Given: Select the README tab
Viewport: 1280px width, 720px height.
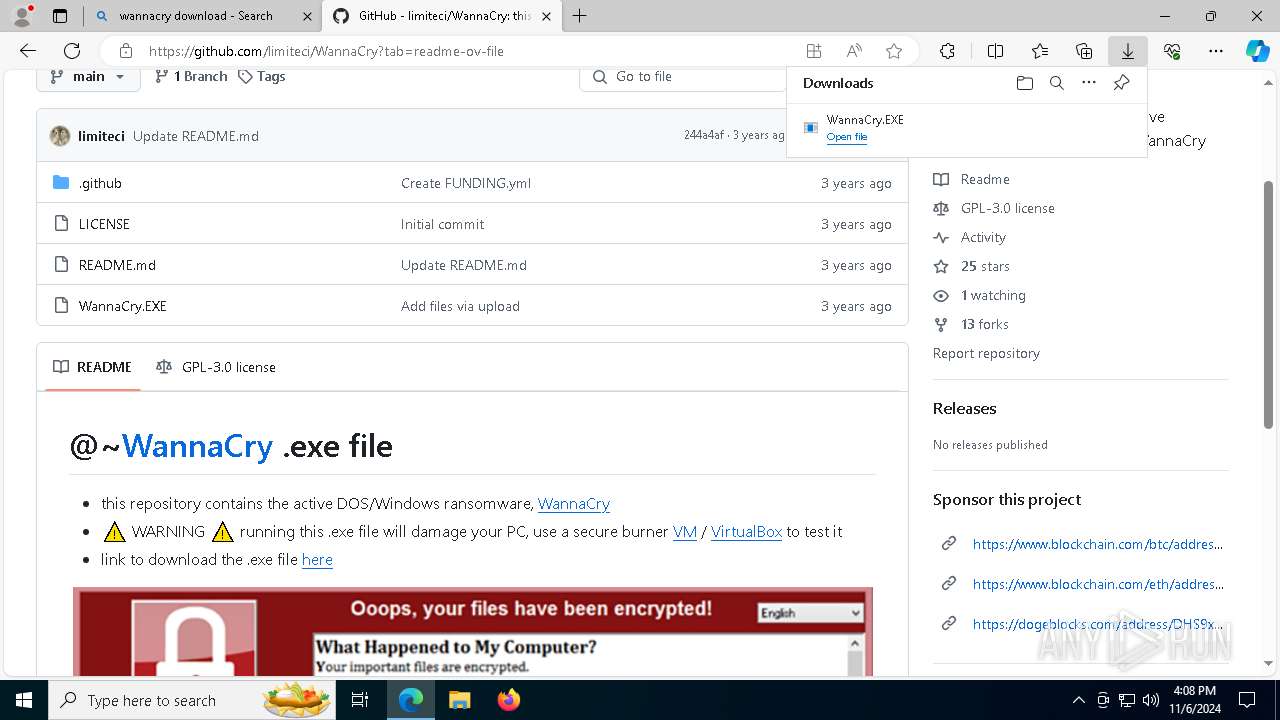Looking at the screenshot, I should (93, 367).
